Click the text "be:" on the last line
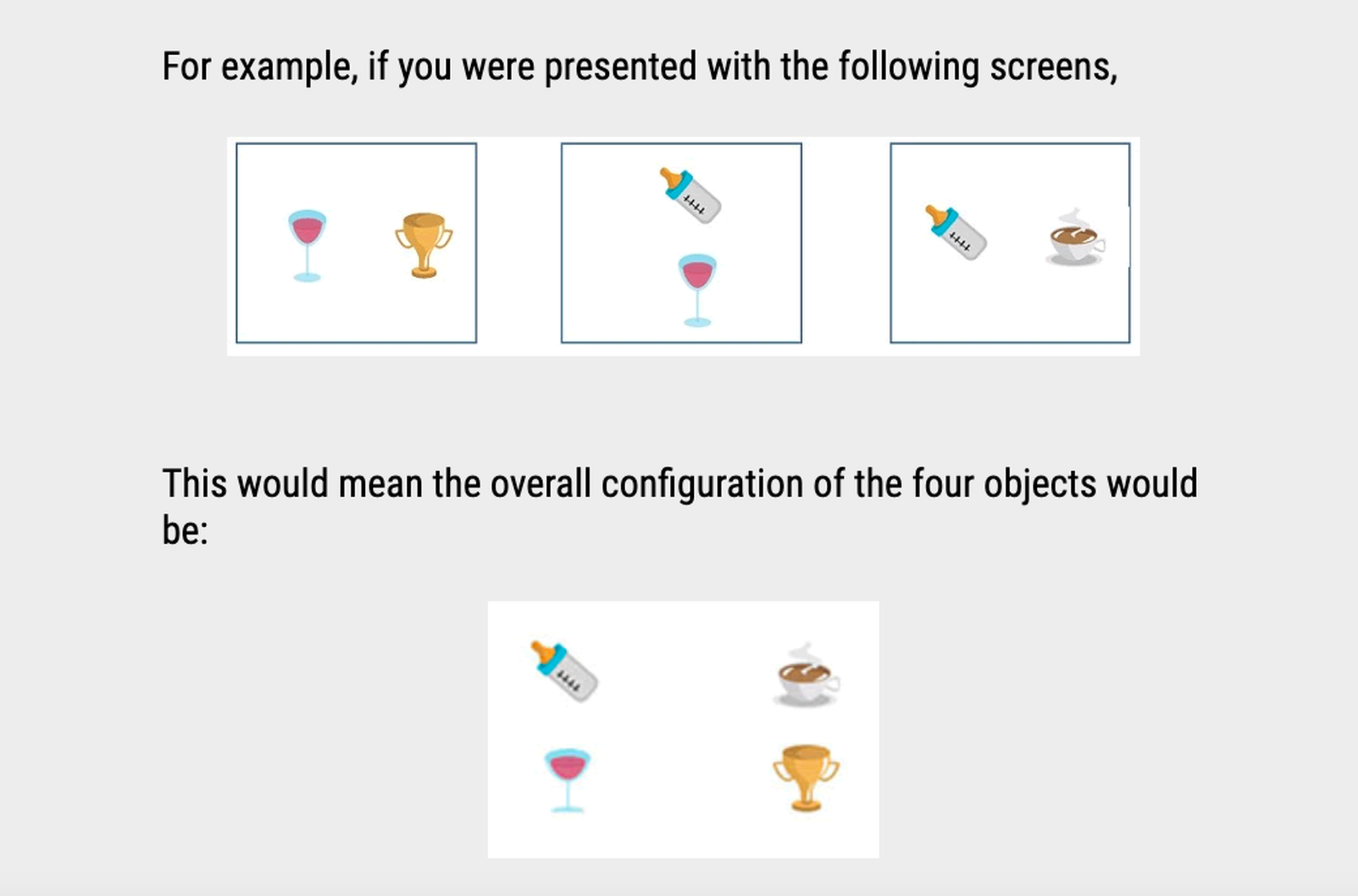This screenshot has height=896, width=1358. pos(185,530)
